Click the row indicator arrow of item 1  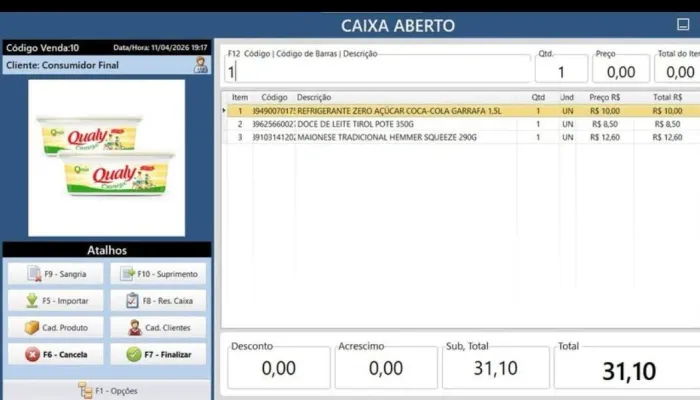coord(224,110)
